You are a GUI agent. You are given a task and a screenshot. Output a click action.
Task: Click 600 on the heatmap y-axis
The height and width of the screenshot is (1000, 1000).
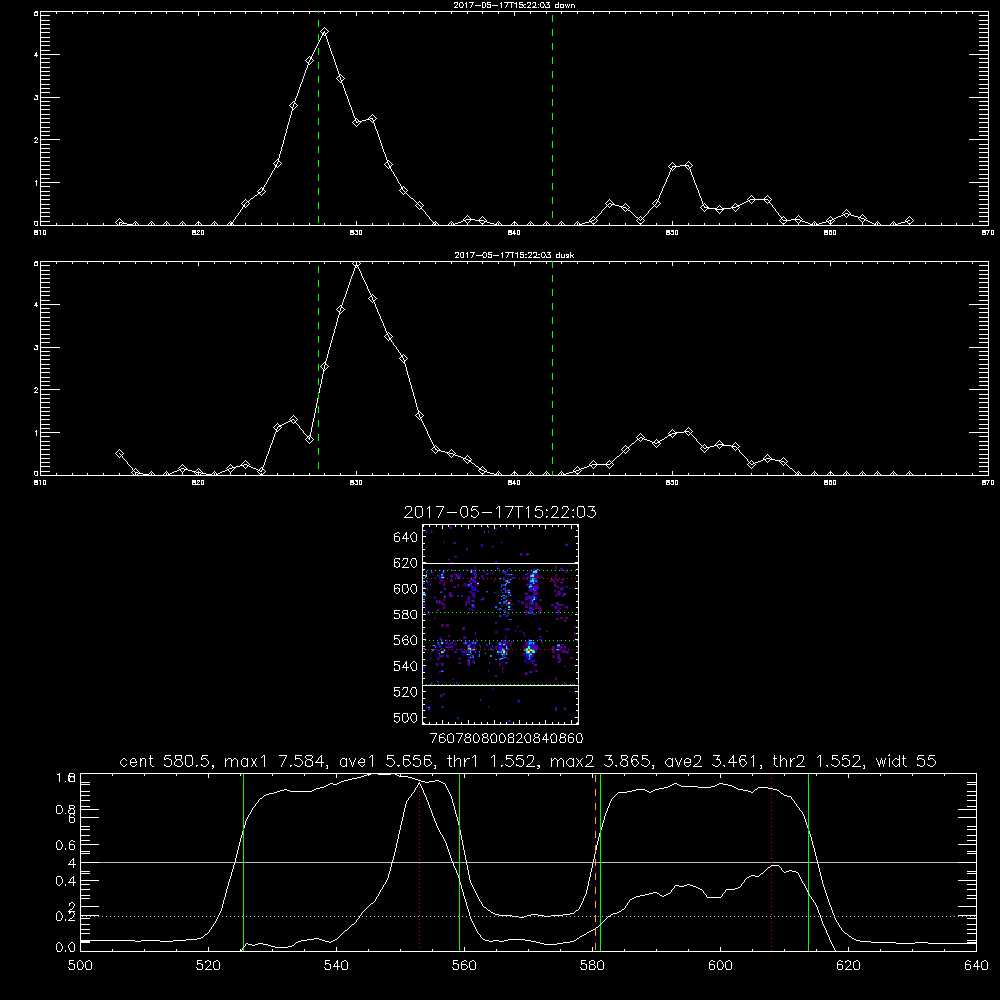(x=405, y=589)
